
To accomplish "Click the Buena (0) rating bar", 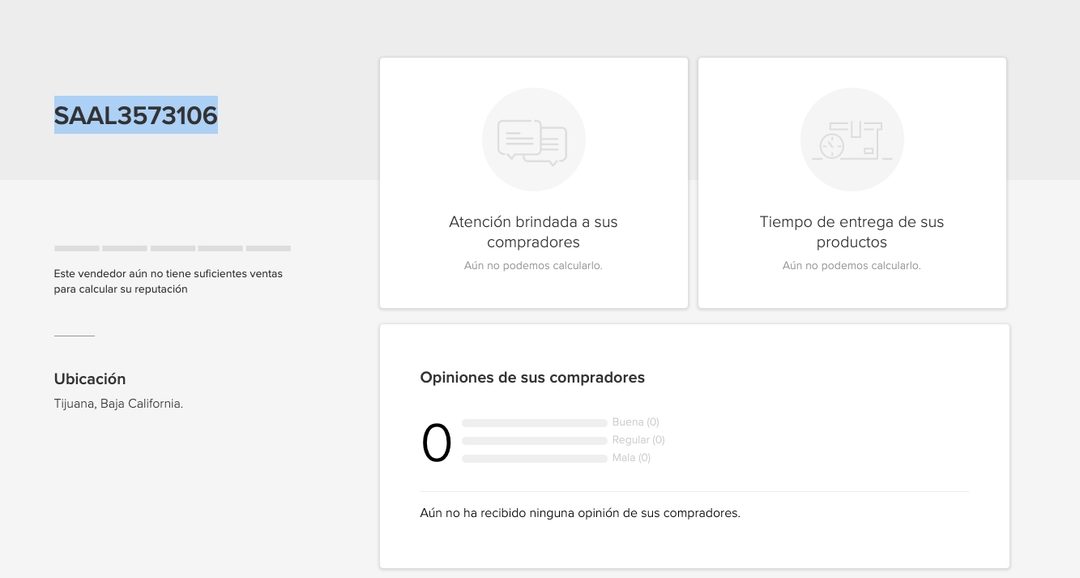I will 534,422.
